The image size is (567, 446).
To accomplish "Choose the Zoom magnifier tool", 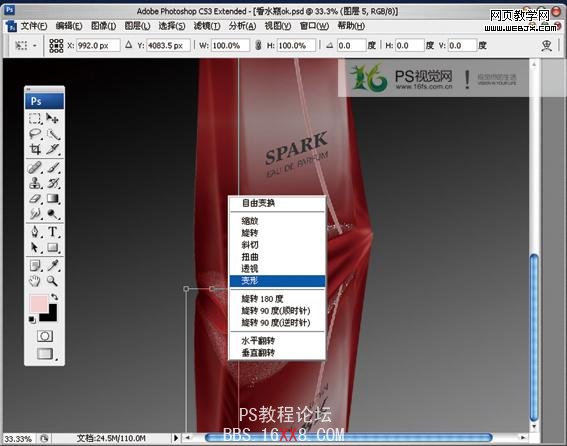I will click(x=52, y=281).
